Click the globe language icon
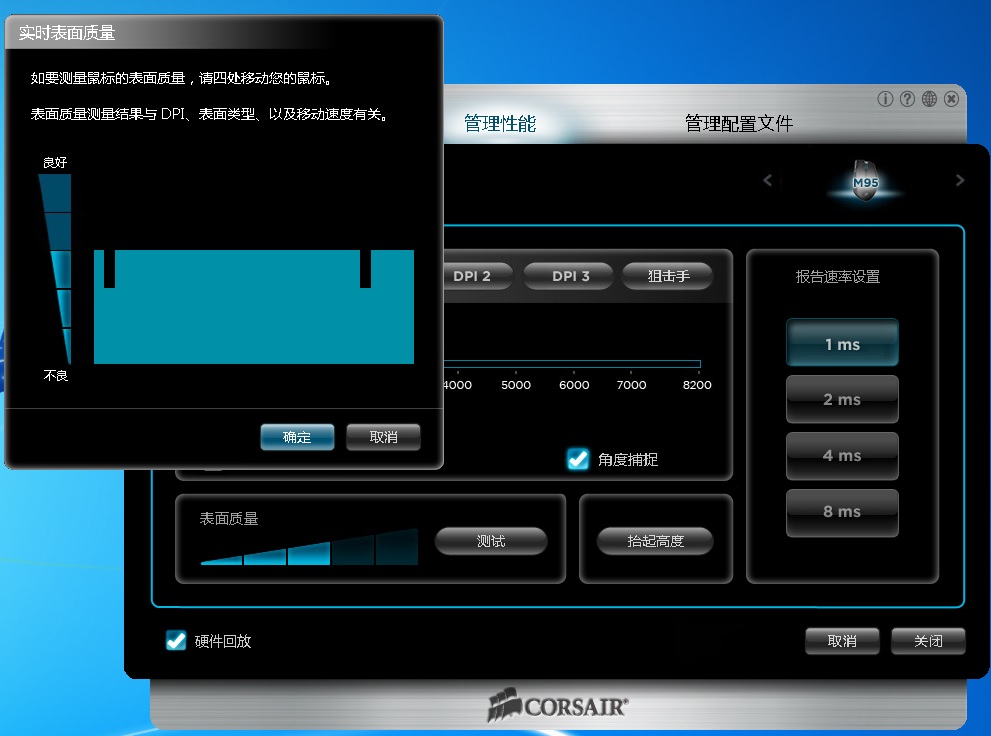The image size is (991, 736). tap(929, 99)
